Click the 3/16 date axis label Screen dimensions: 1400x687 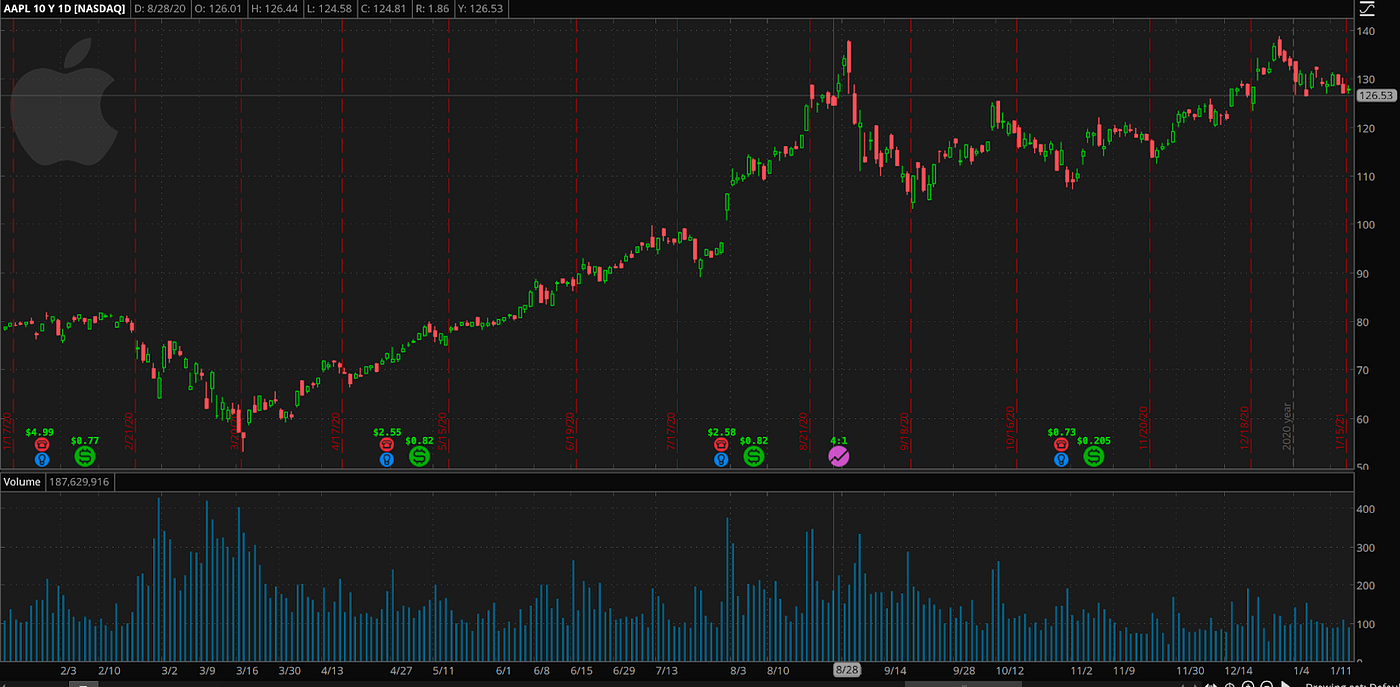[246, 670]
